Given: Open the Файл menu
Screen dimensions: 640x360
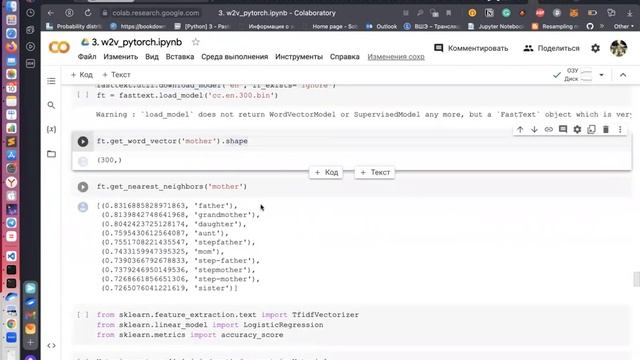Looking at the screenshot, I should click(87, 57).
